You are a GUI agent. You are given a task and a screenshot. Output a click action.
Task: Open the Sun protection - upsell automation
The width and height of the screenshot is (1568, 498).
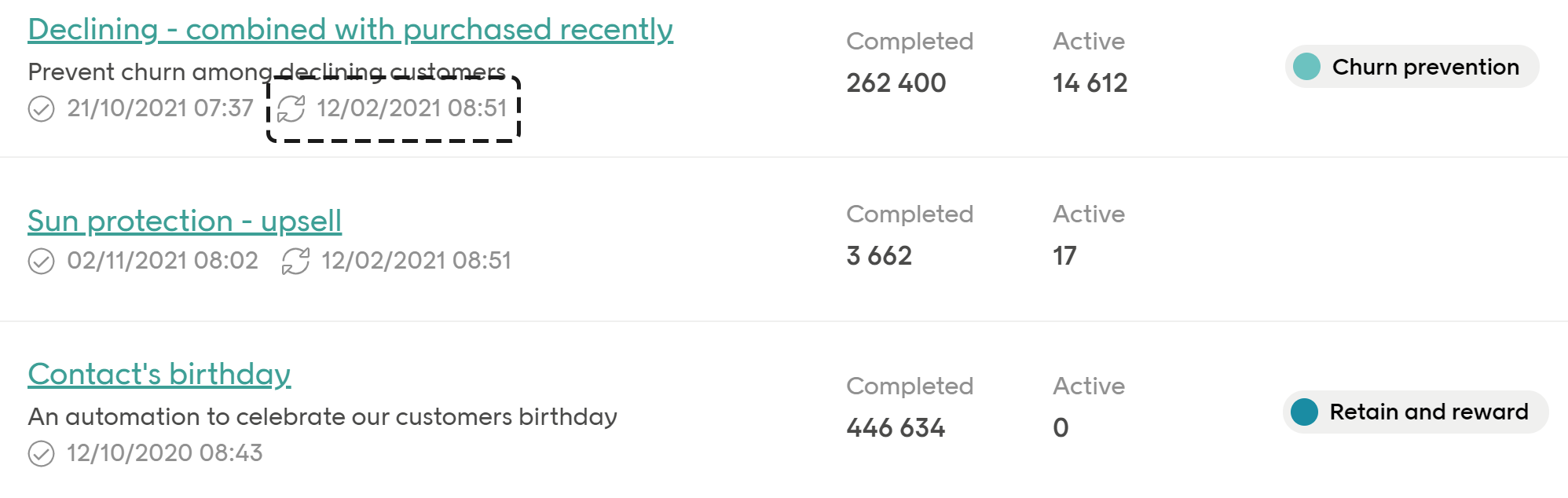tap(185, 221)
